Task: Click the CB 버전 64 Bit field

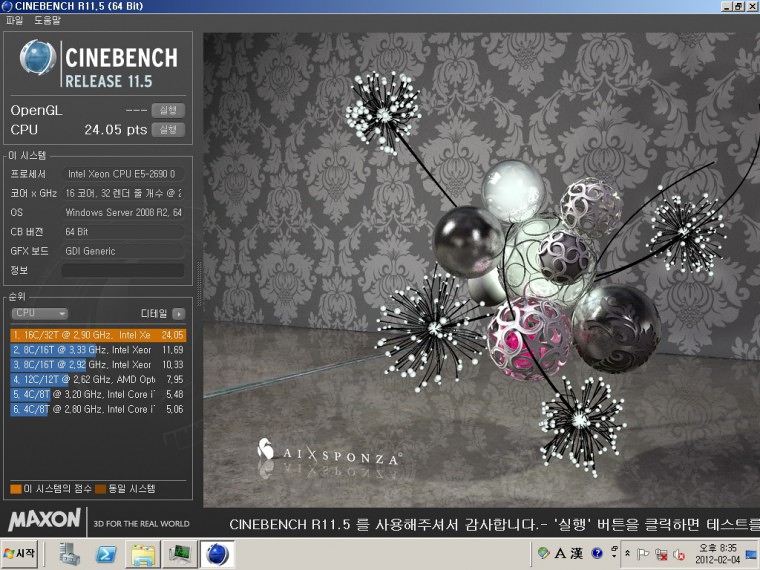Action: (123, 232)
